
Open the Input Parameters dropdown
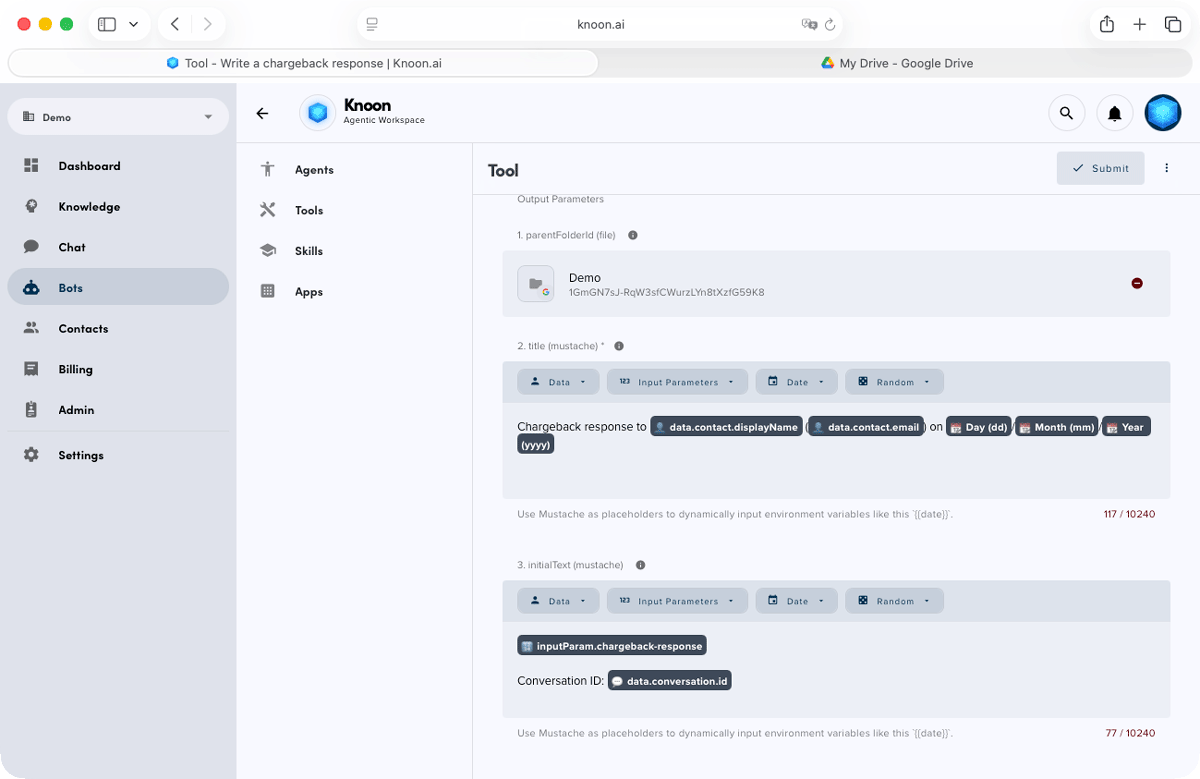[x=677, y=381]
